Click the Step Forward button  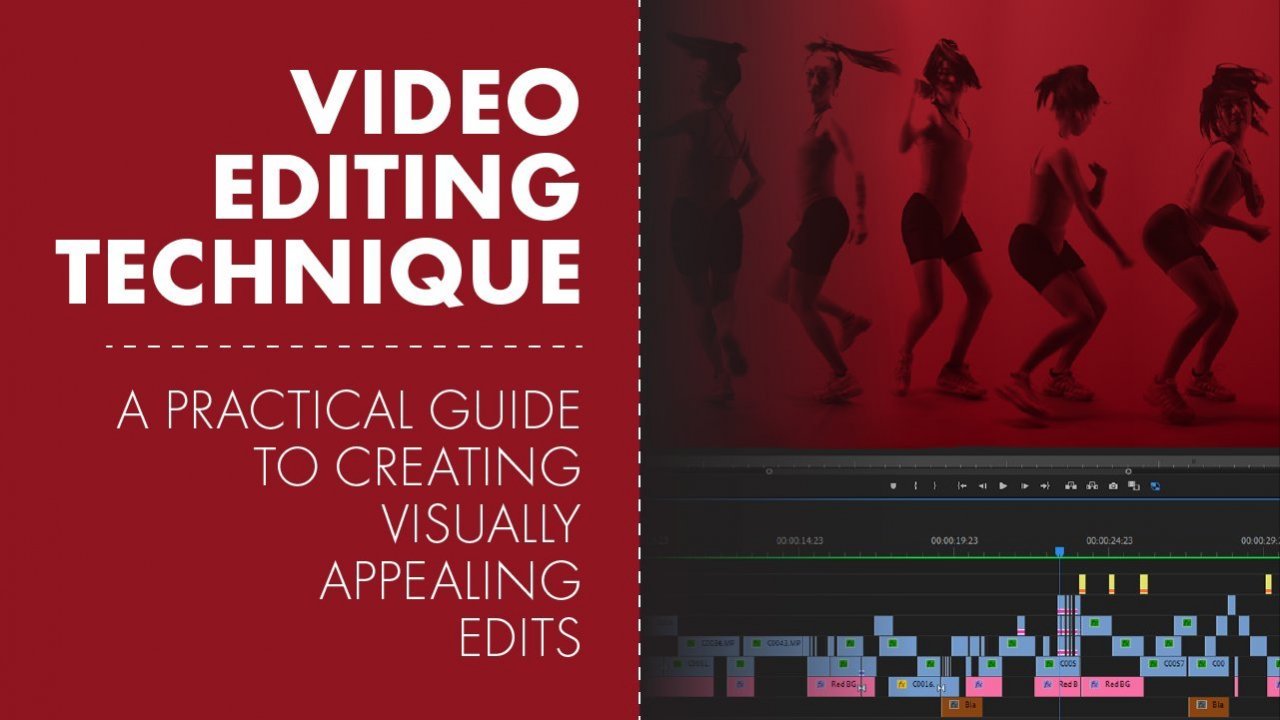(1026, 486)
